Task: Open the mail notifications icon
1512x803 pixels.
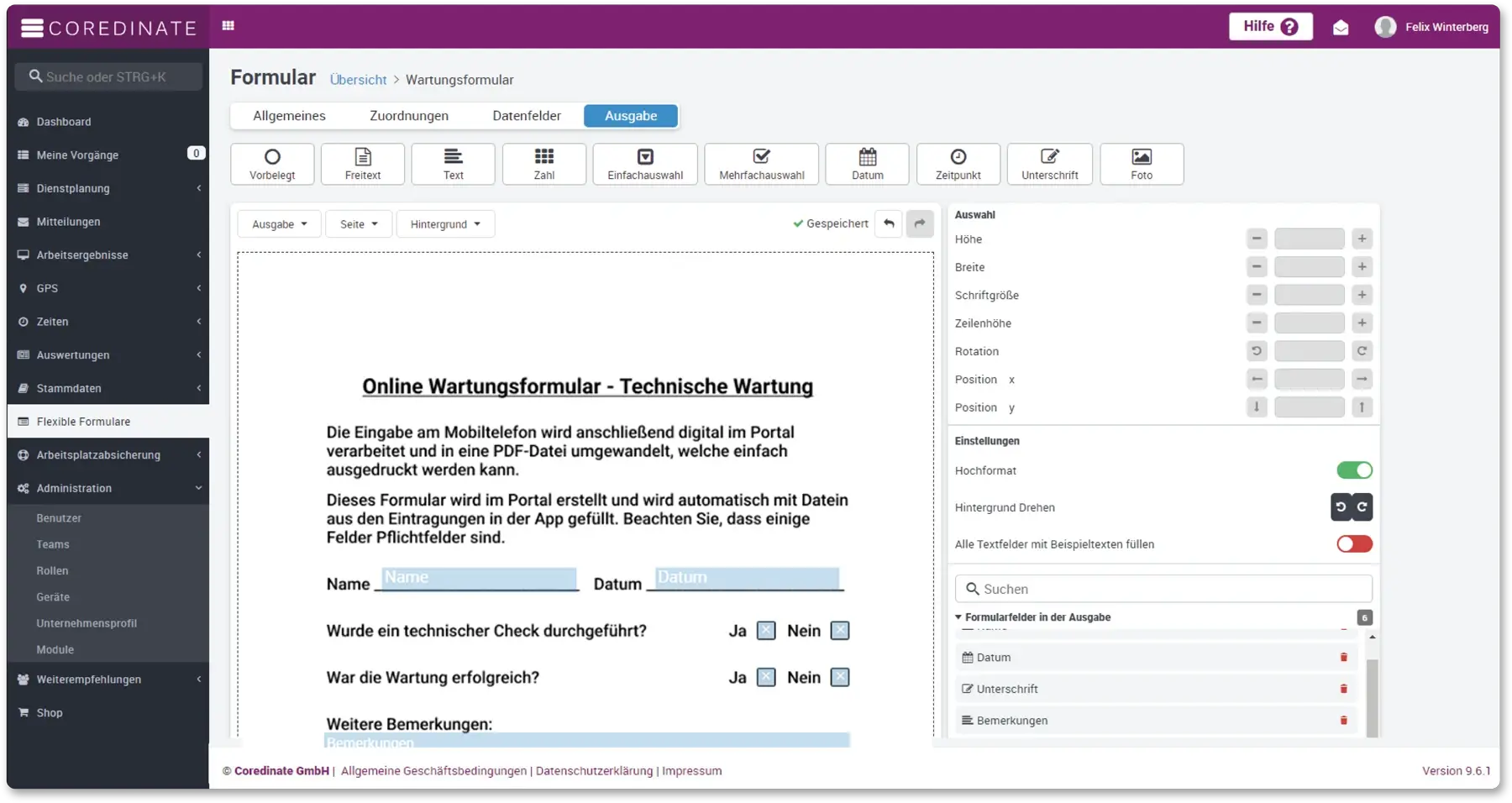Action: pos(1341,28)
